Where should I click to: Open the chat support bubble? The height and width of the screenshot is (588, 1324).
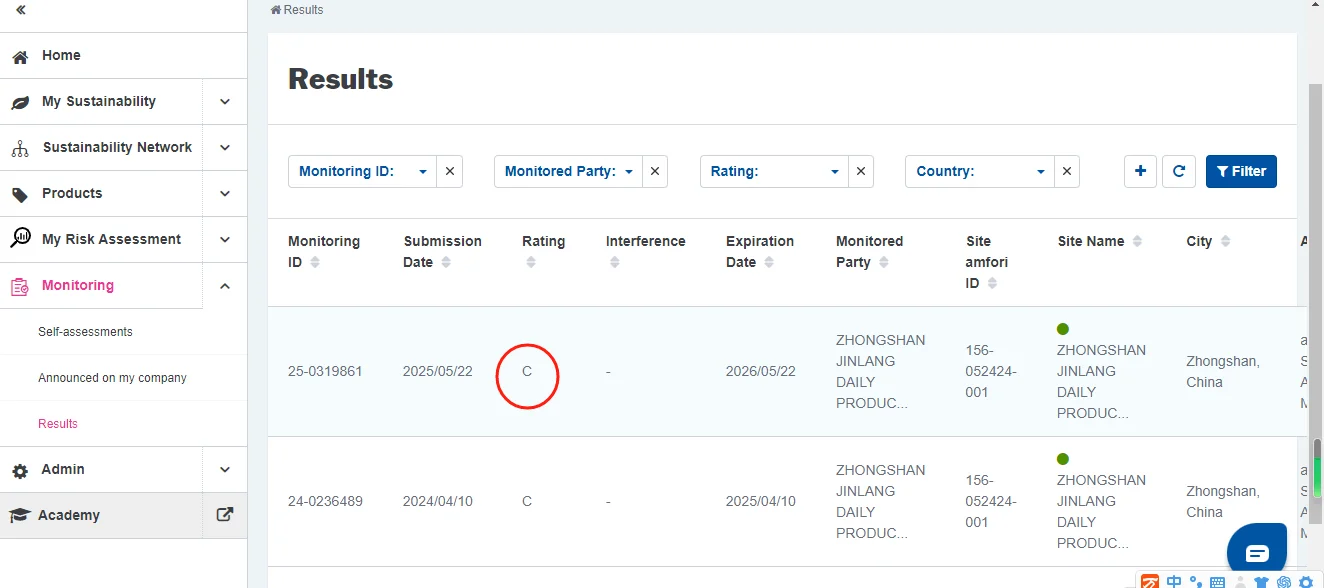tap(1257, 552)
